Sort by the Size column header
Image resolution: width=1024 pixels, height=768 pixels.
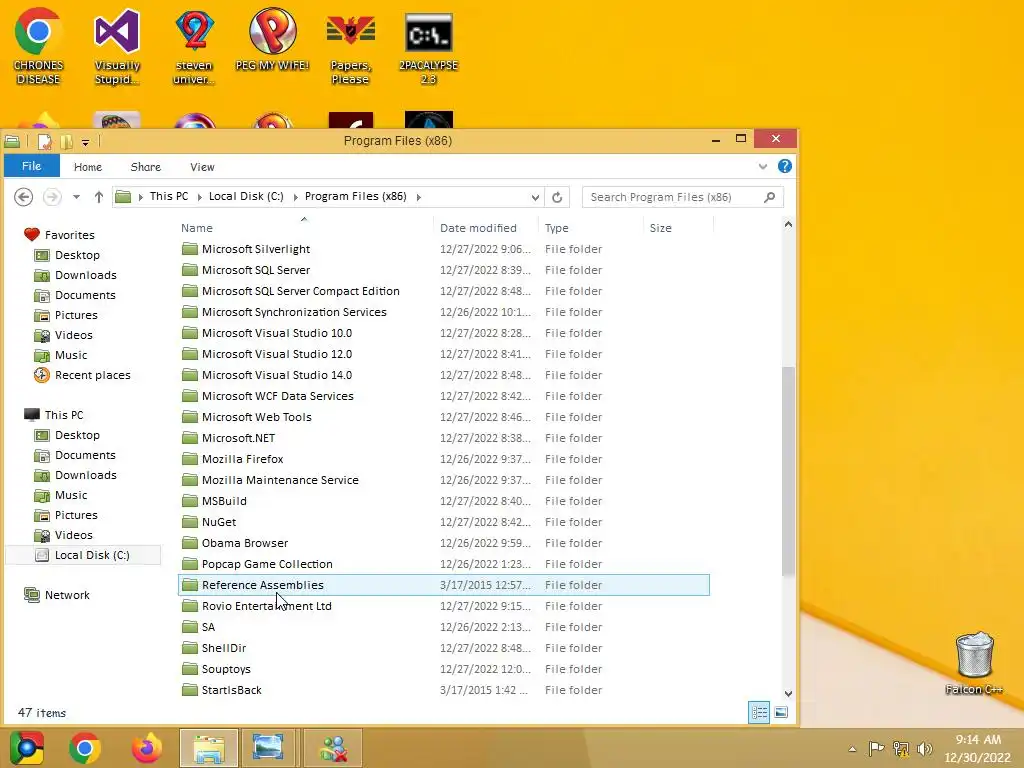pyautogui.click(x=678, y=228)
